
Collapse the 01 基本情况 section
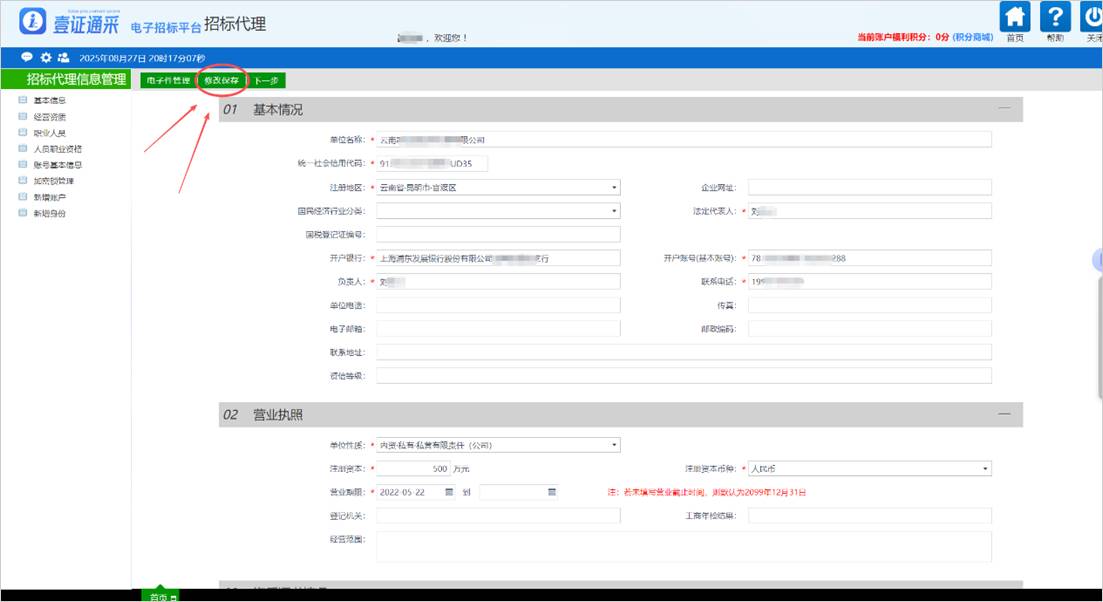pos(1004,108)
